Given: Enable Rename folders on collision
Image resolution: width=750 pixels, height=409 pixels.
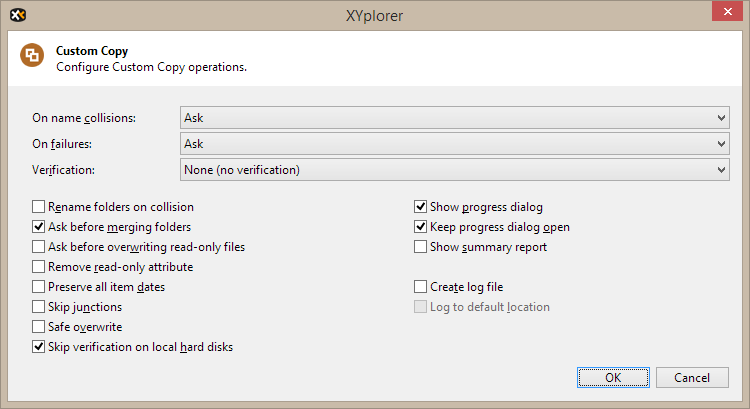Looking at the screenshot, I should (x=39, y=207).
